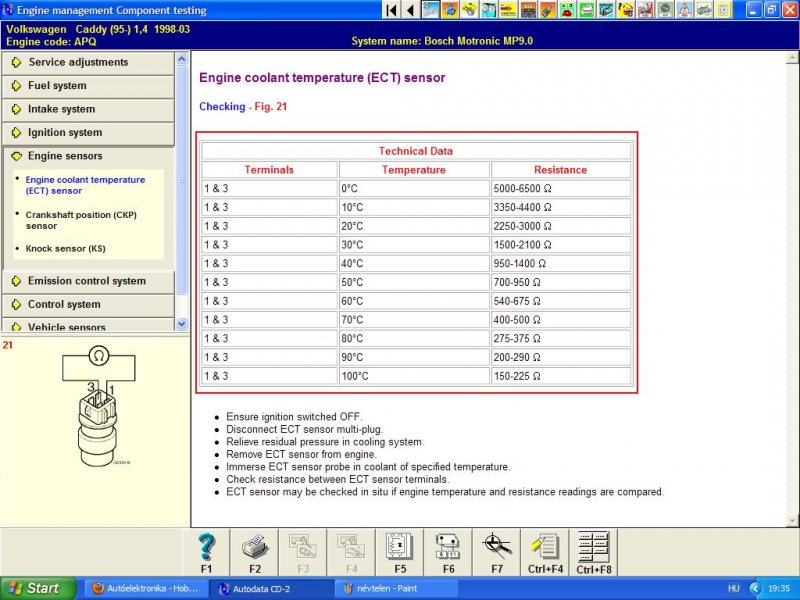Select the 400-500 Ω resistance cell
The height and width of the screenshot is (600, 800).
click(x=560, y=320)
